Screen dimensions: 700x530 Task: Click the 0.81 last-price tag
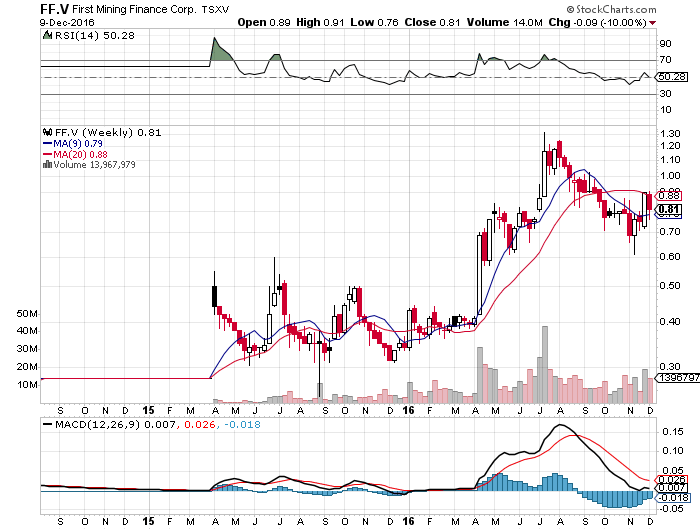669,209
